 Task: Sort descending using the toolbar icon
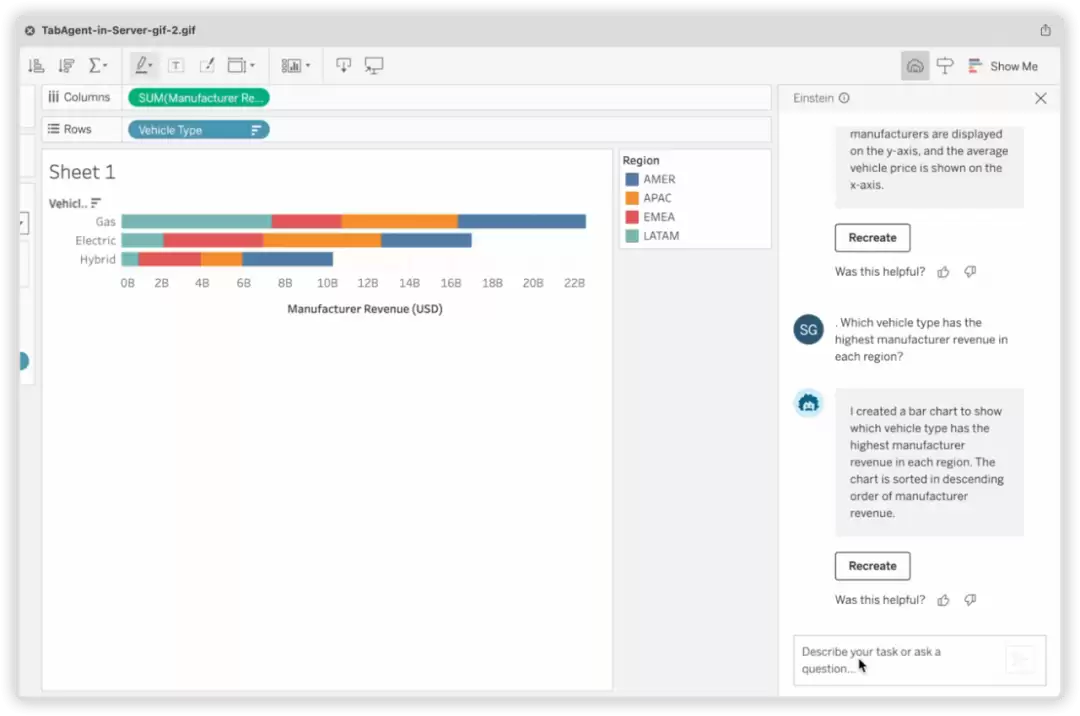(x=66, y=65)
